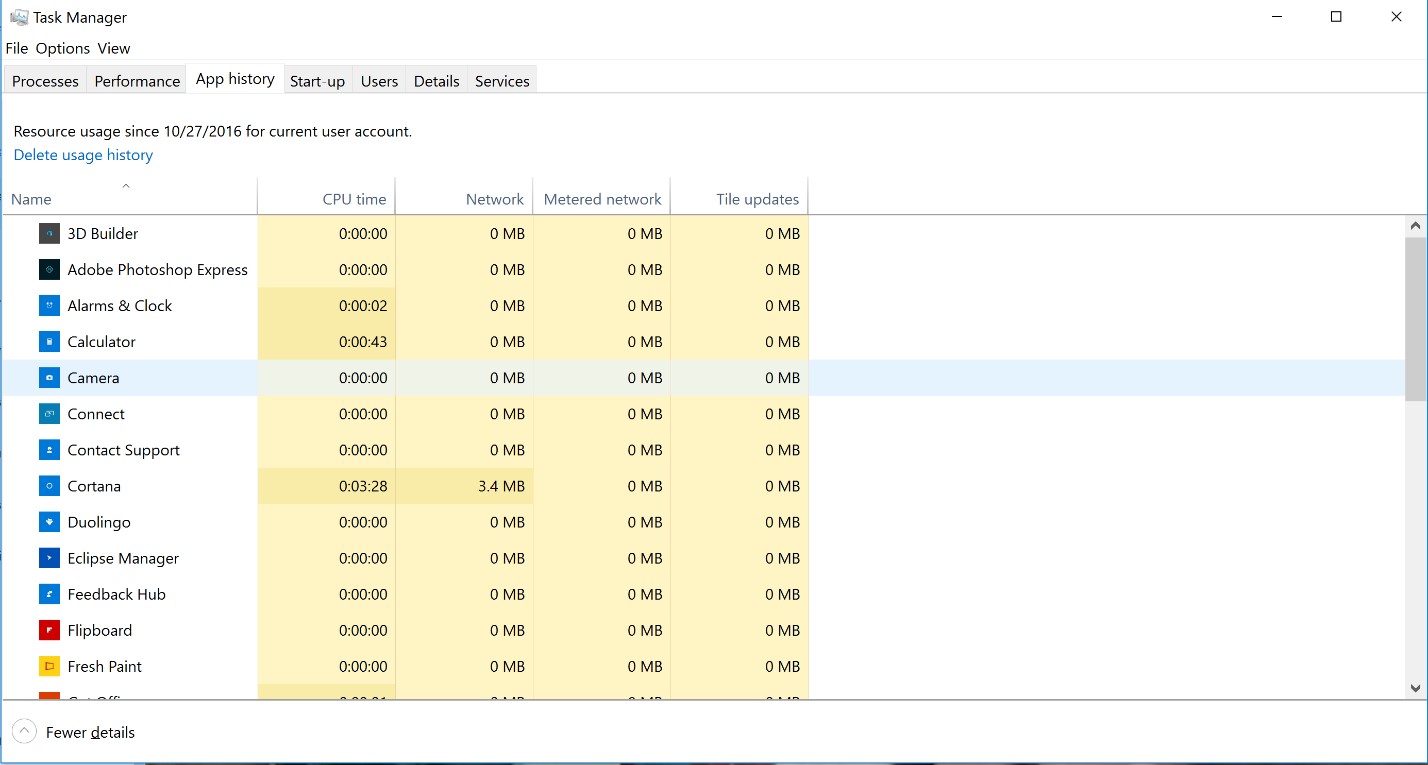Click the Connect app icon
Viewport: 1428px width, 765px height.
49,413
